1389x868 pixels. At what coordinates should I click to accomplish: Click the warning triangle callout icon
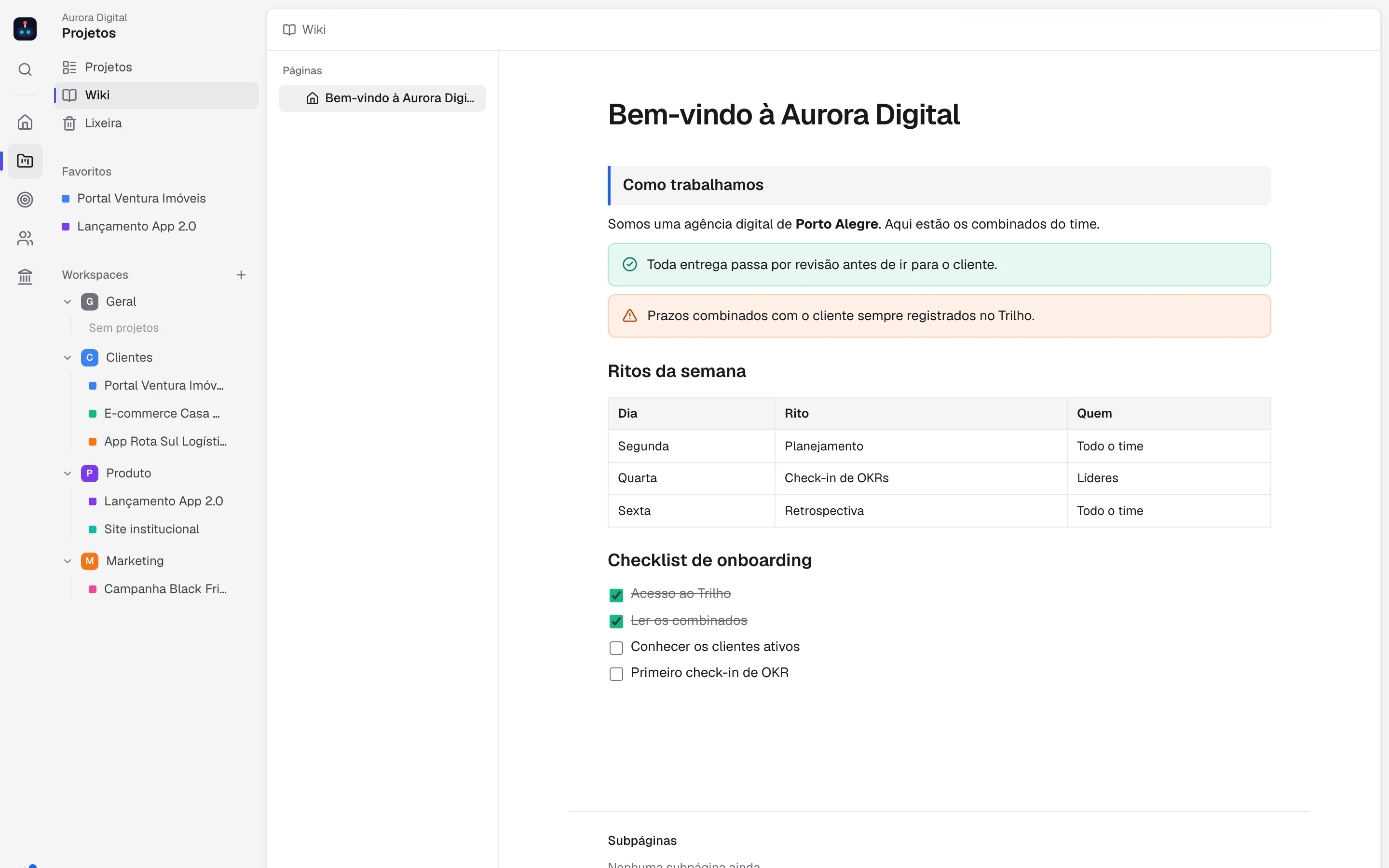coord(630,315)
